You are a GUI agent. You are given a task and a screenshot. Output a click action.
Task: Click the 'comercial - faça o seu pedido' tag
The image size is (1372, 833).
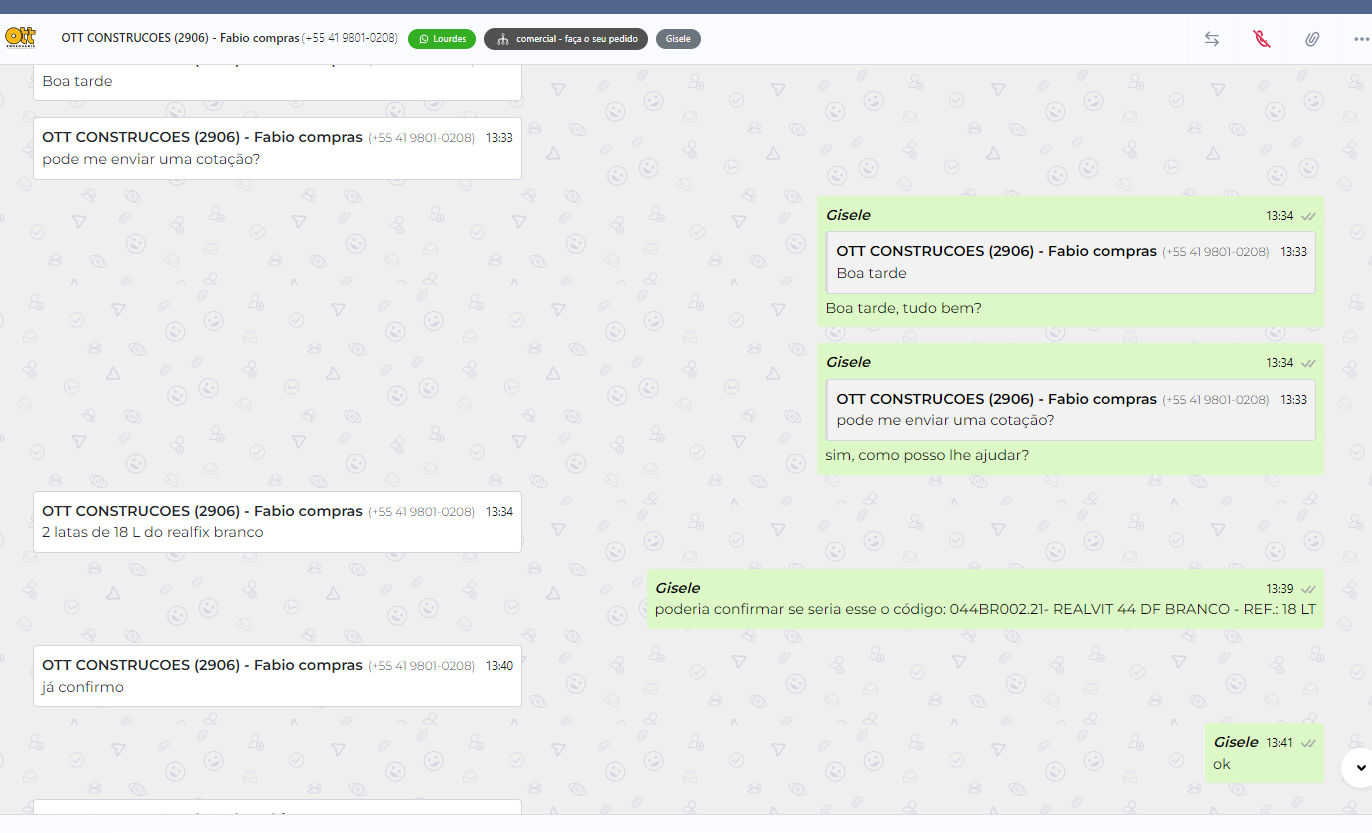pos(566,39)
